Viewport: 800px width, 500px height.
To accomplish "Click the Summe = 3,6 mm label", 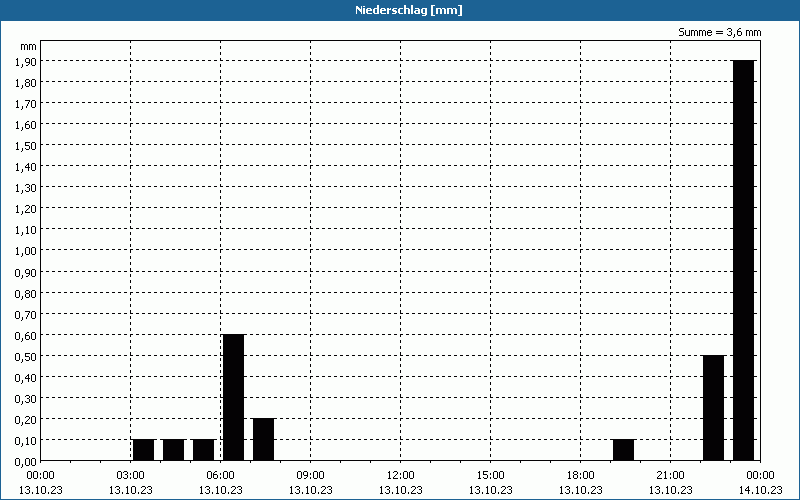I will pyautogui.click(x=719, y=32).
